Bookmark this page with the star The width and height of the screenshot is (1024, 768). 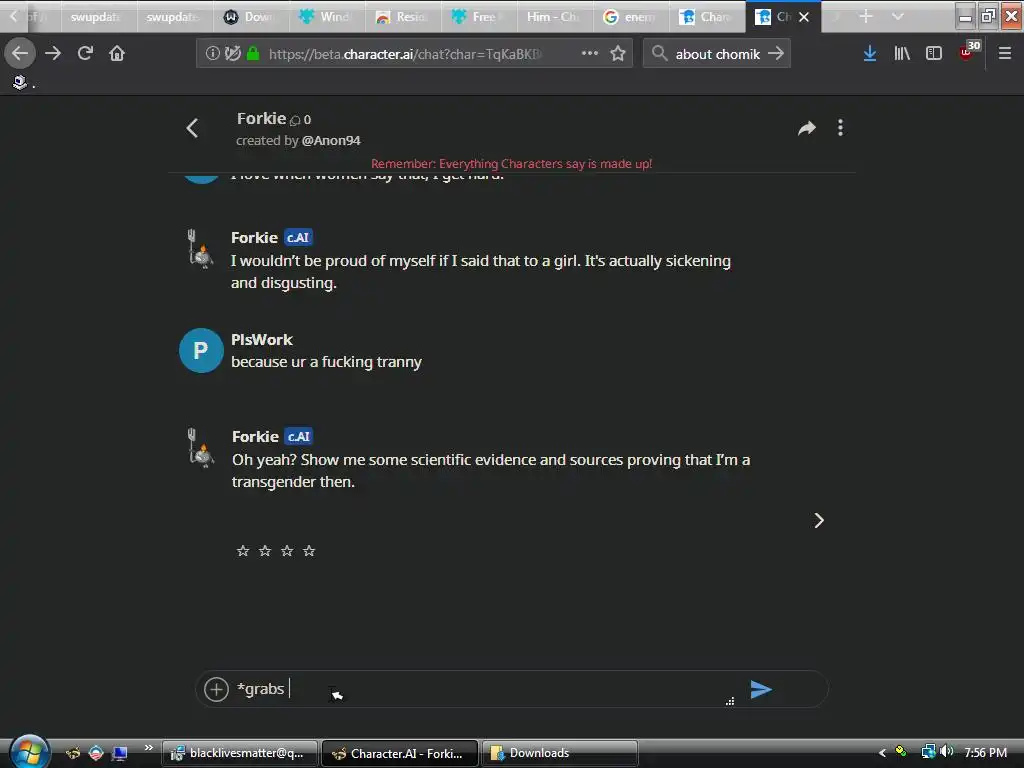click(x=618, y=54)
